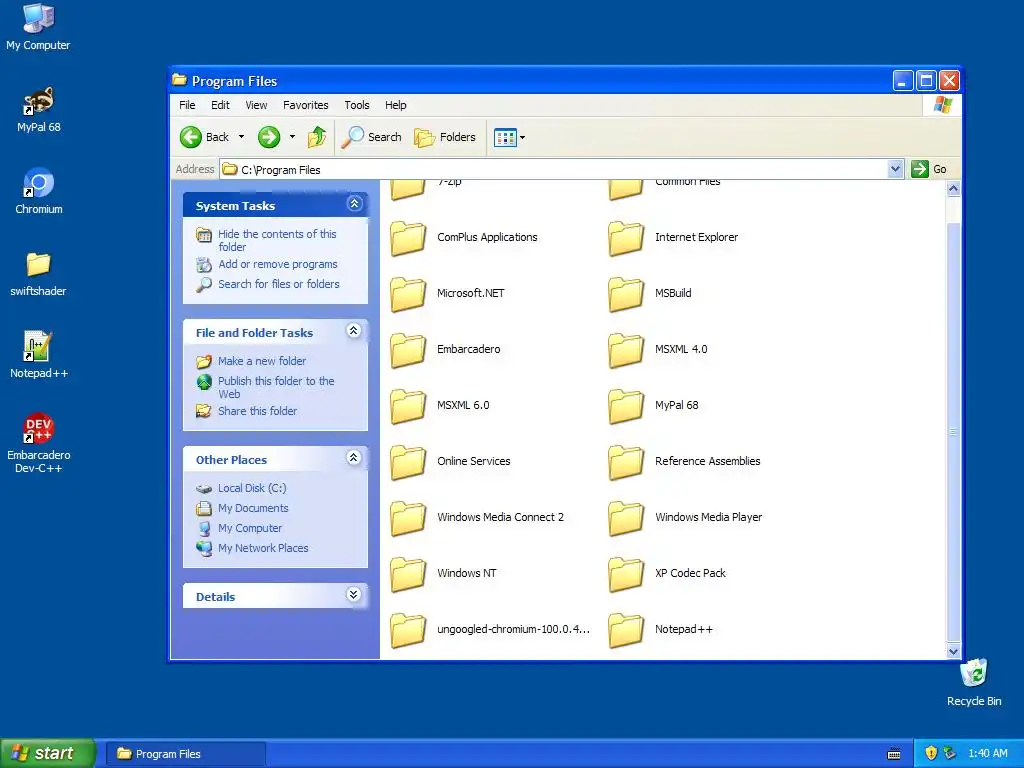Open the Start menu
Screen dimensions: 1024x768
pyautogui.click(x=48, y=753)
